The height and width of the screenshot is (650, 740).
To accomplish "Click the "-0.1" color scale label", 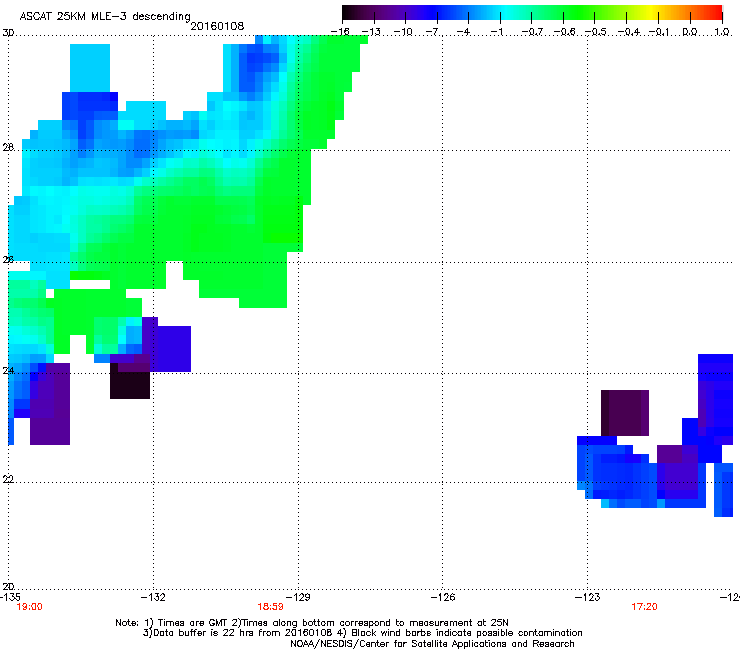I will click(x=659, y=32).
